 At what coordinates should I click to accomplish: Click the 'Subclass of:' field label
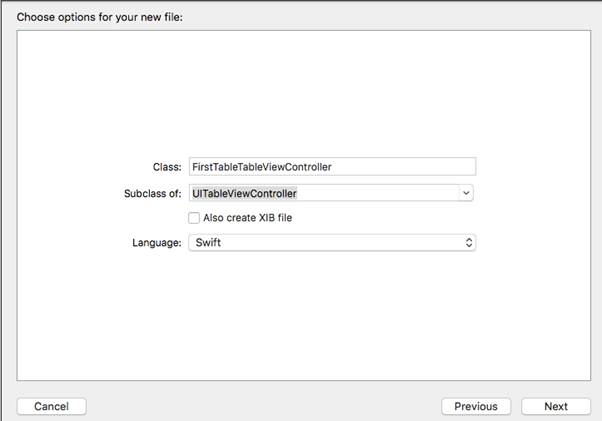click(x=145, y=193)
